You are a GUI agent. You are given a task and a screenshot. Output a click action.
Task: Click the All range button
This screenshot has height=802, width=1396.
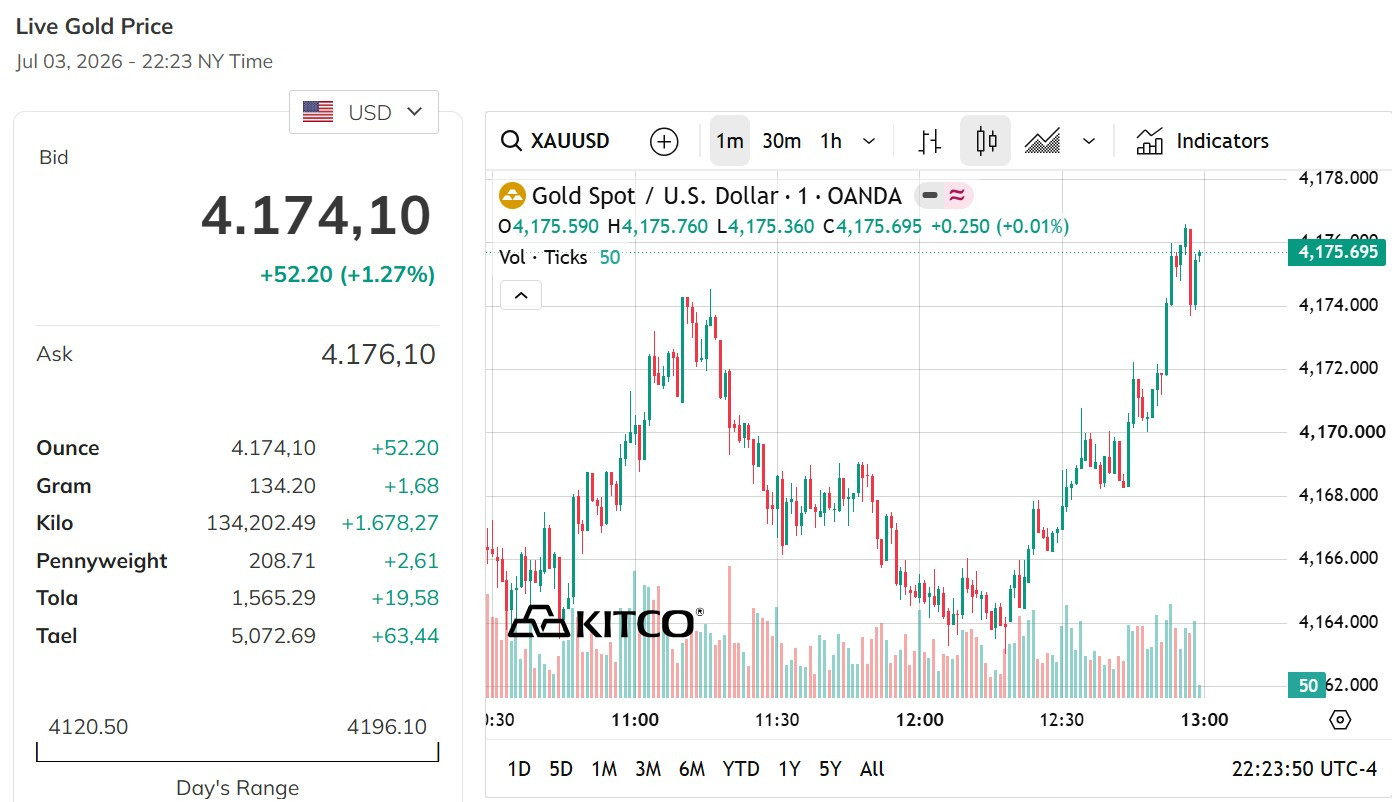pos(872,769)
